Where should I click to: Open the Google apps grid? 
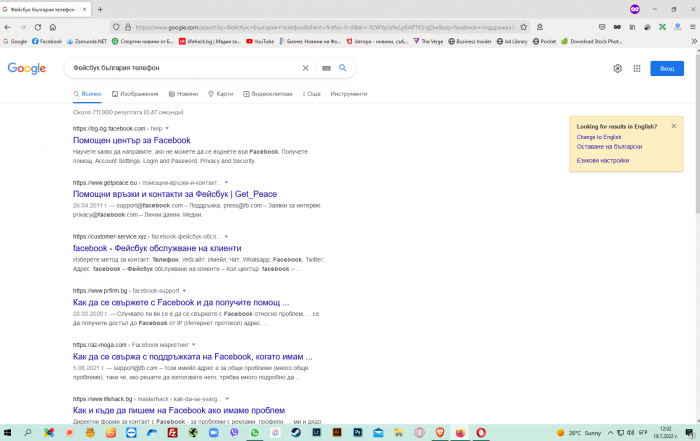tap(637, 68)
